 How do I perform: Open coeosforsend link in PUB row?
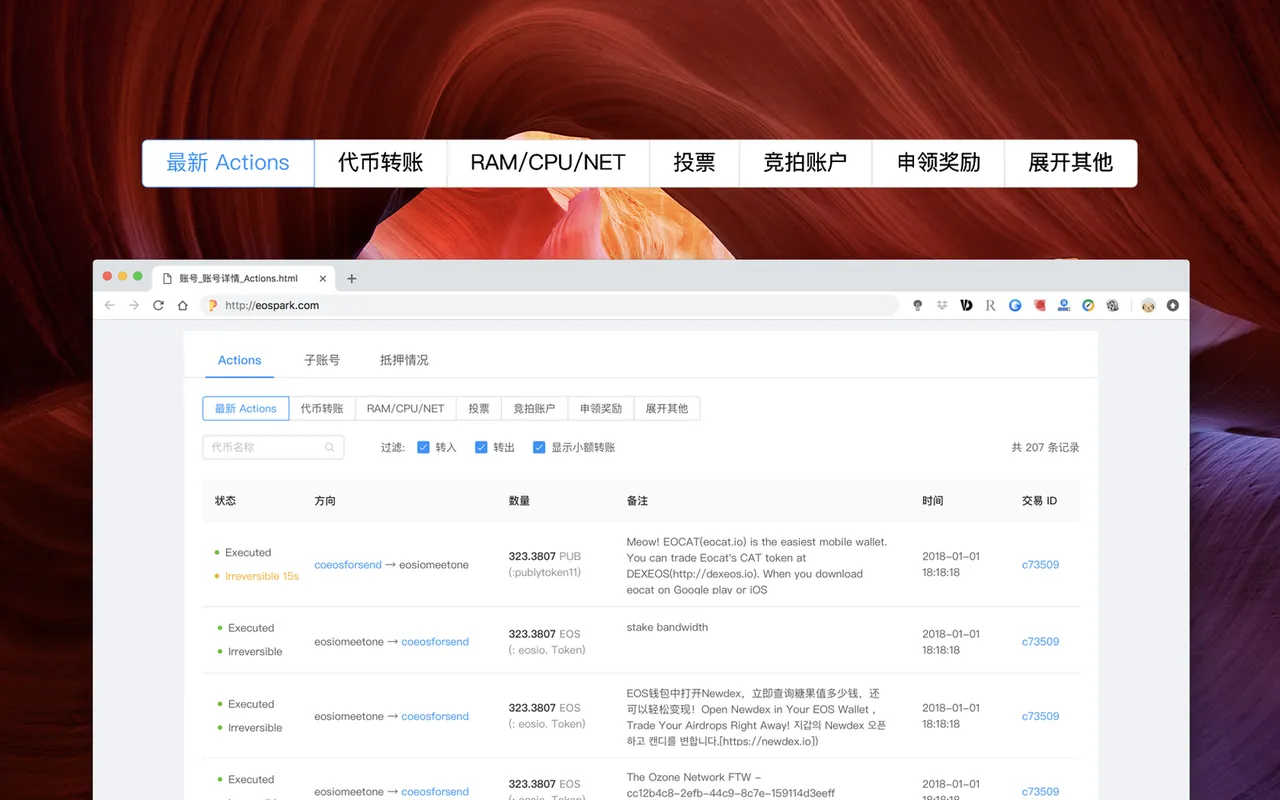coord(348,565)
